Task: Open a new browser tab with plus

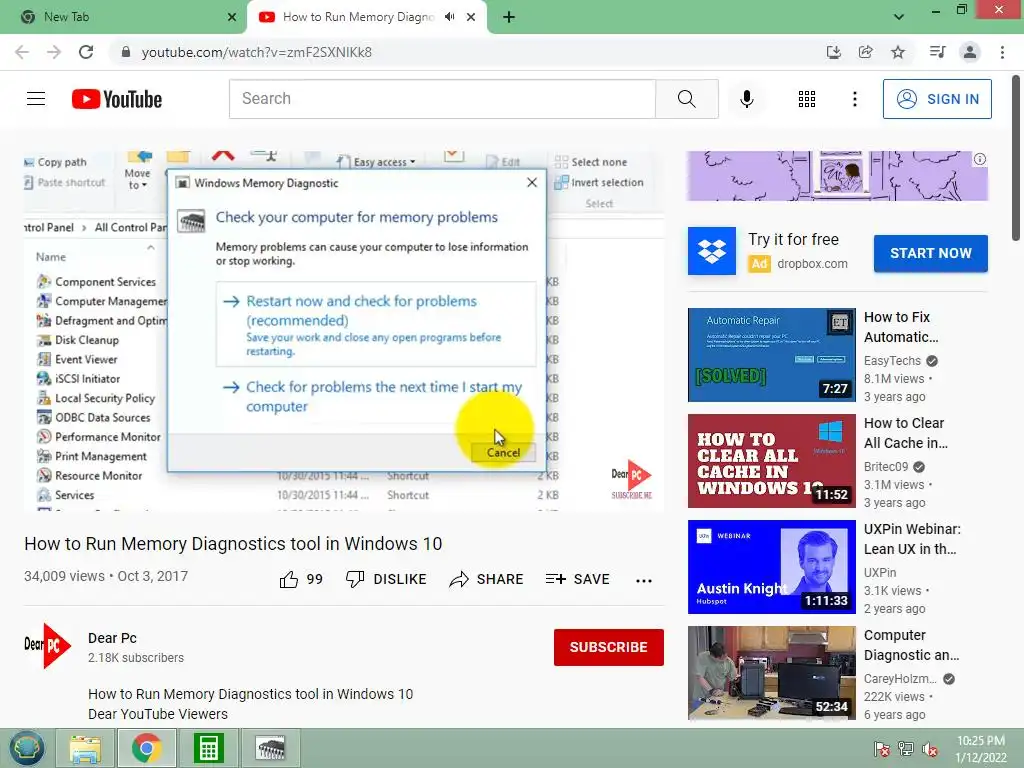Action: click(x=509, y=17)
